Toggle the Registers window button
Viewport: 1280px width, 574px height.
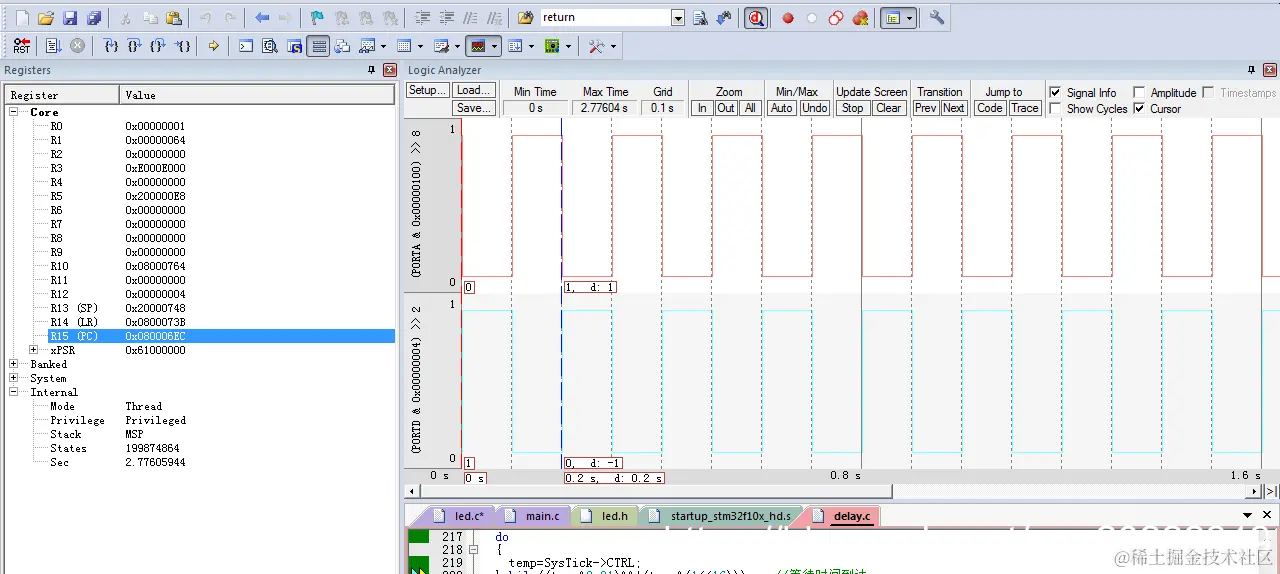(x=318, y=46)
